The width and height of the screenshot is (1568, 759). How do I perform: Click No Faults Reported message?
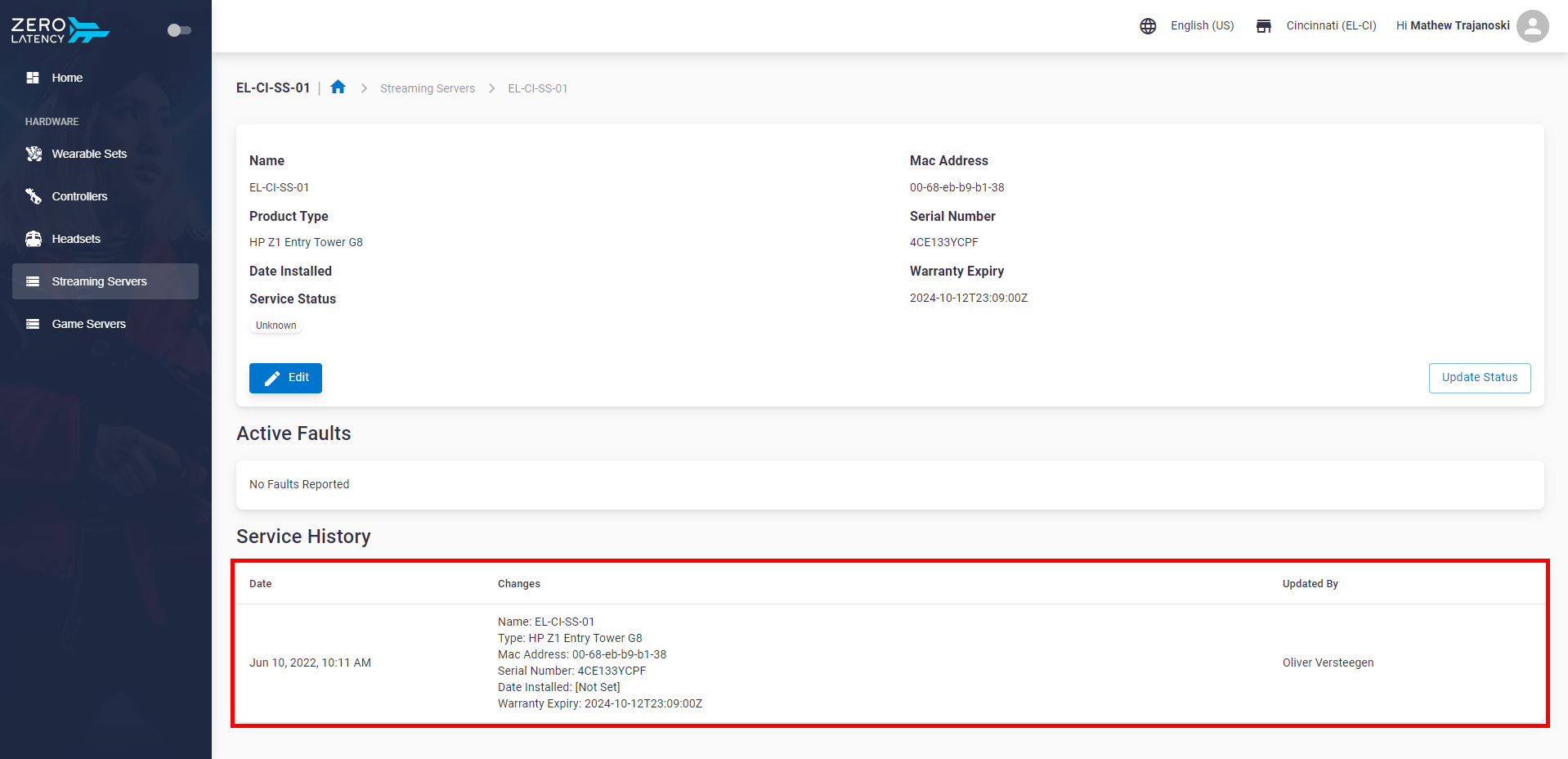(x=299, y=484)
